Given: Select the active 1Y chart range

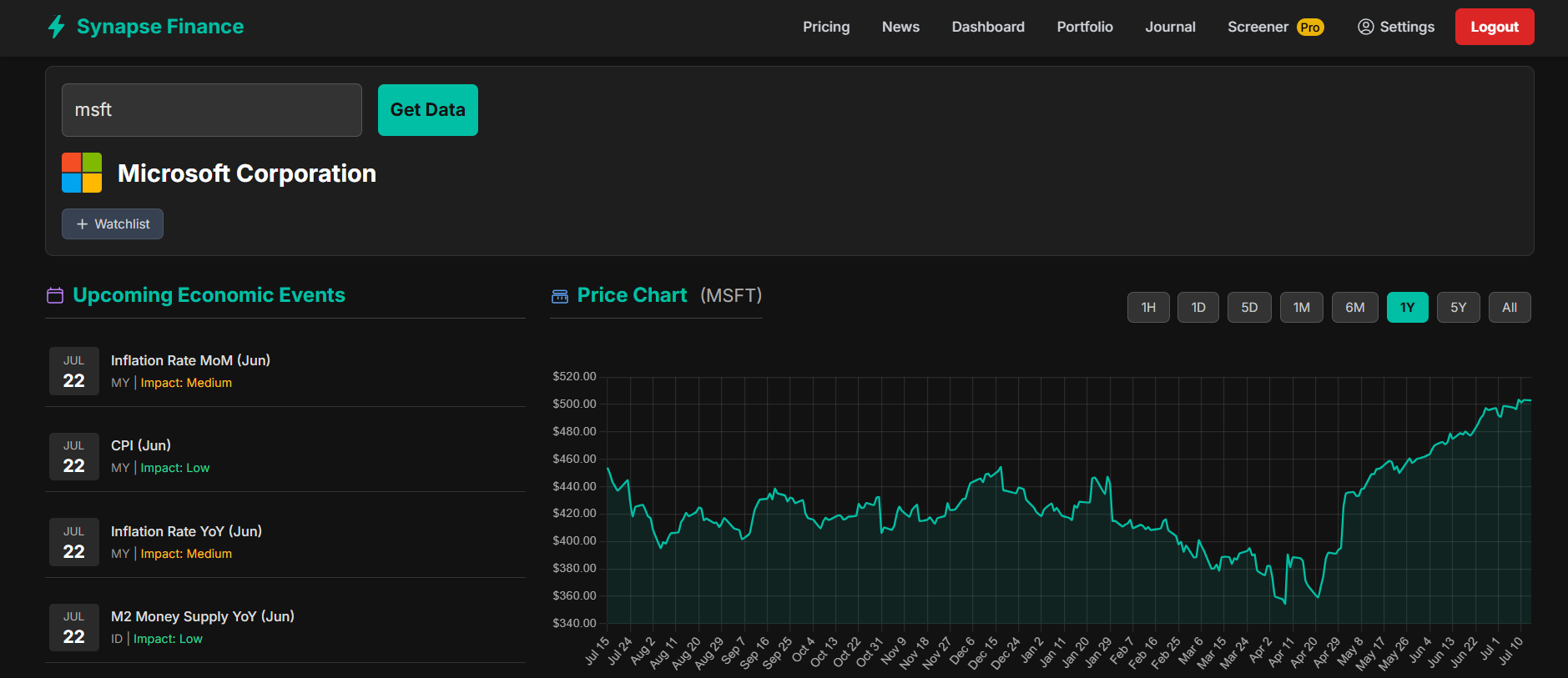Looking at the screenshot, I should (x=1408, y=308).
